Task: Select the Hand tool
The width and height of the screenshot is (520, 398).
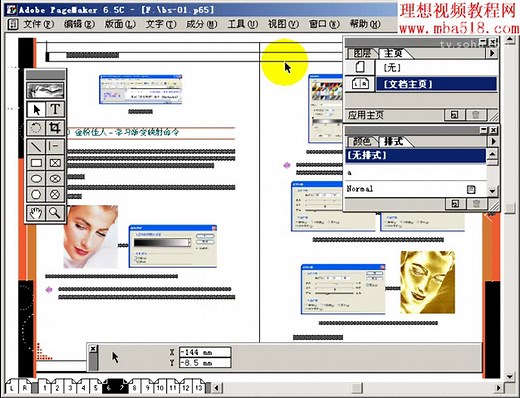Action: pos(36,213)
